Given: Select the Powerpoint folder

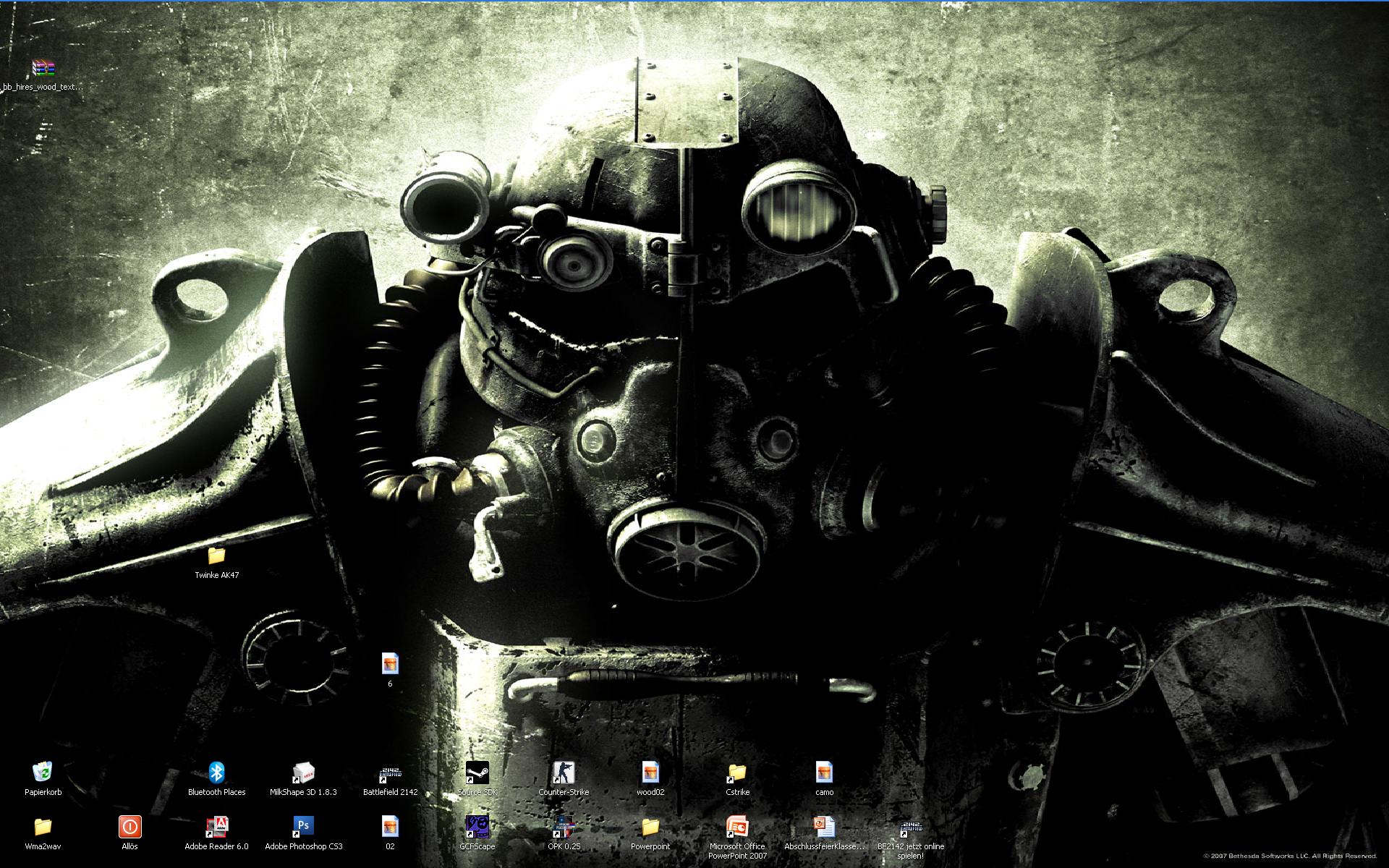Looking at the screenshot, I should [x=650, y=827].
